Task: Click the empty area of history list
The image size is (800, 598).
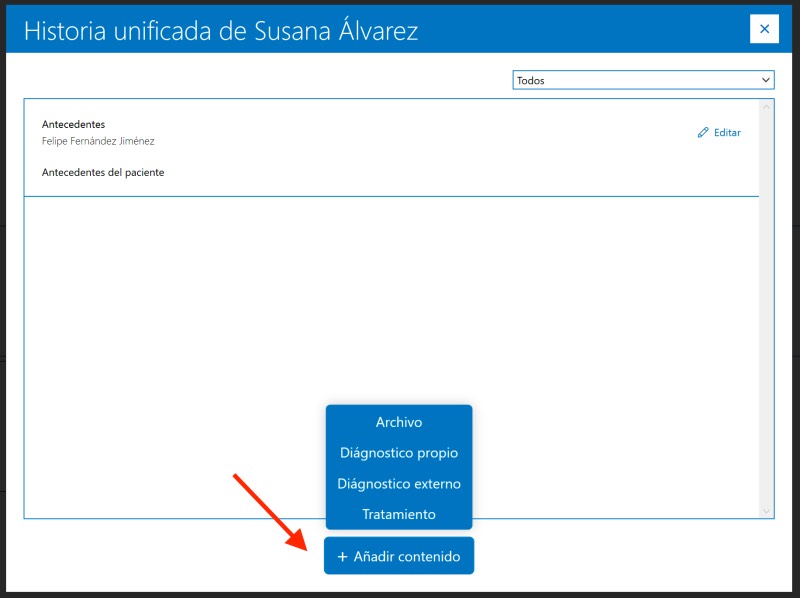Action: (x=200, y=330)
